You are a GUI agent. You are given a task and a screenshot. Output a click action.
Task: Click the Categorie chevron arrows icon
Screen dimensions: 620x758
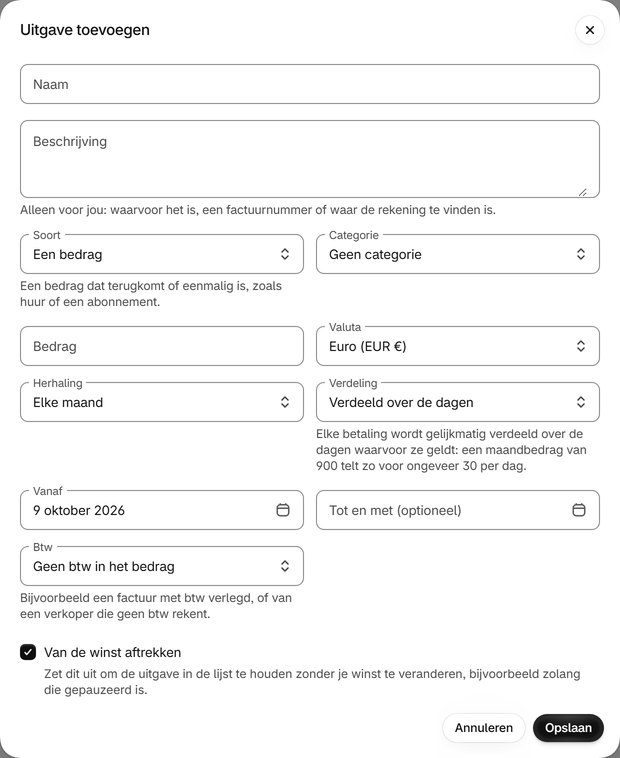point(581,254)
